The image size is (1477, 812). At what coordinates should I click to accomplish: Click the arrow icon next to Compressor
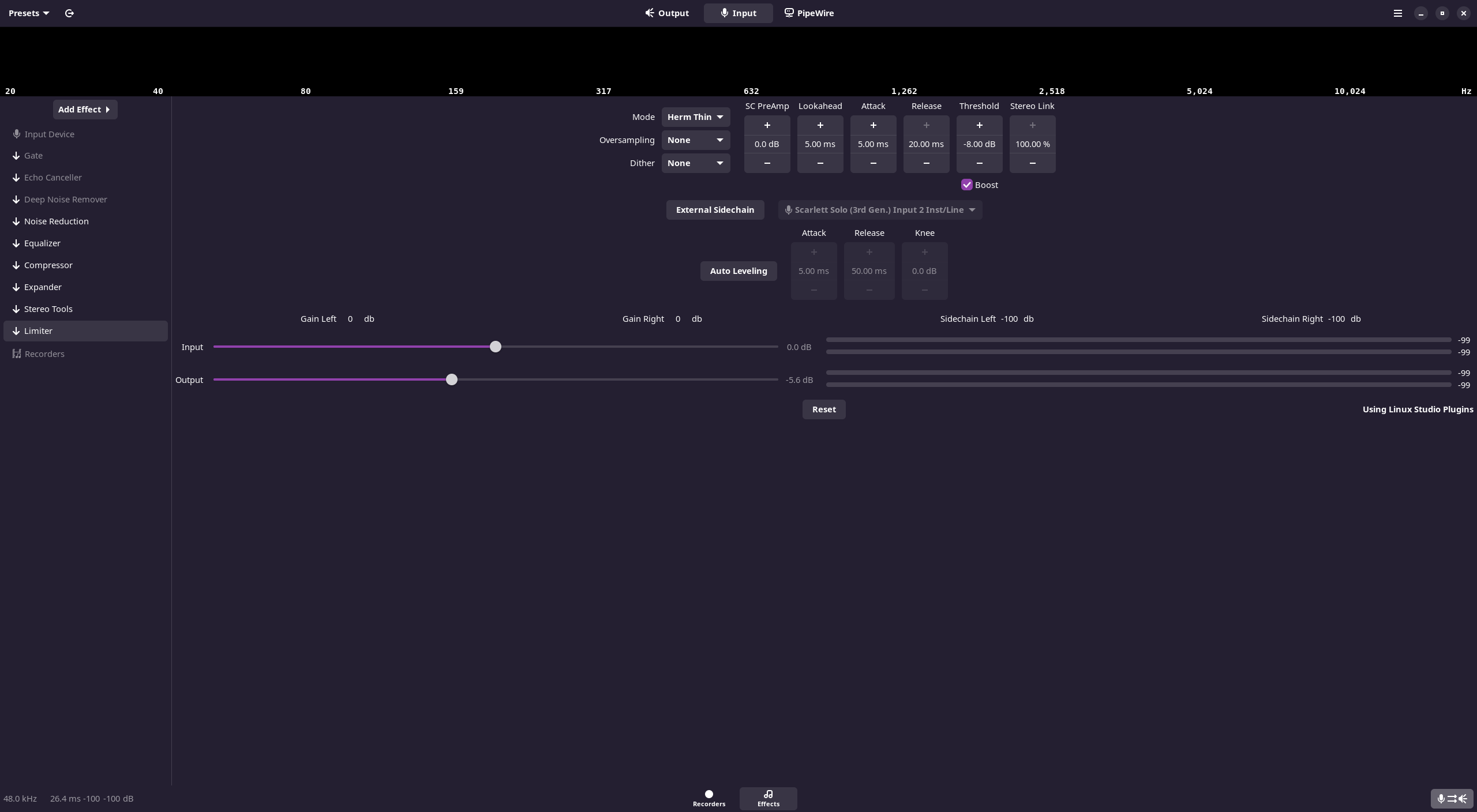(16, 265)
